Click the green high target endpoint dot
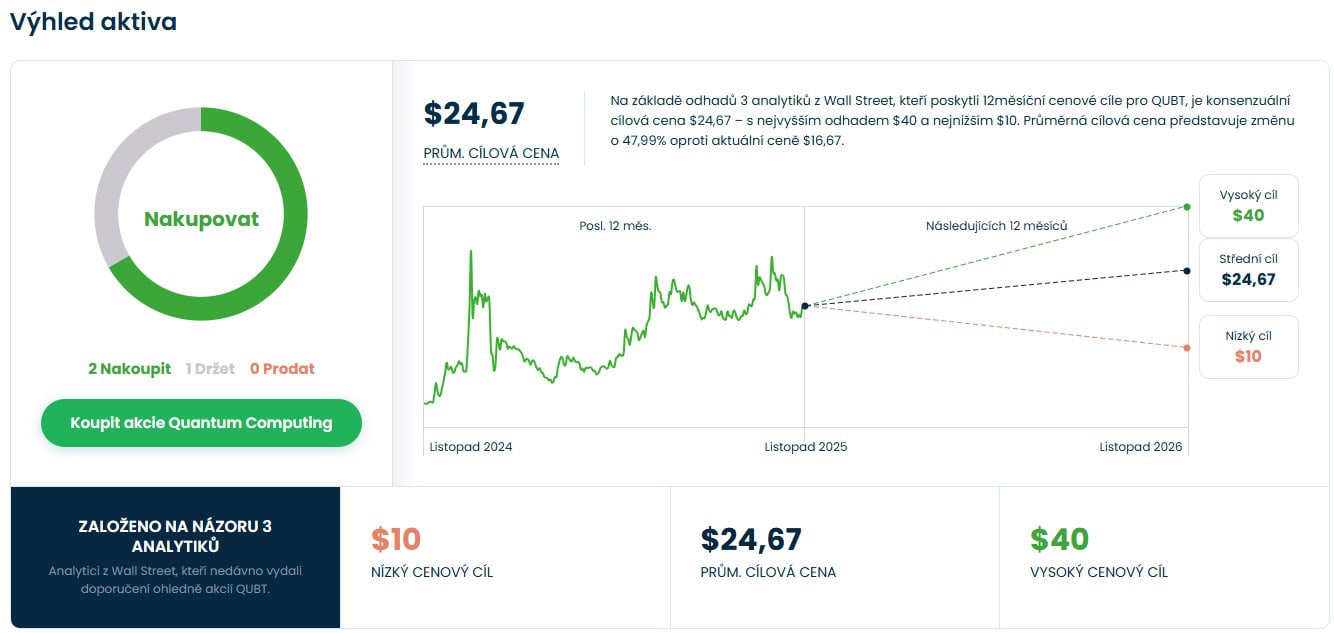 [x=1187, y=207]
